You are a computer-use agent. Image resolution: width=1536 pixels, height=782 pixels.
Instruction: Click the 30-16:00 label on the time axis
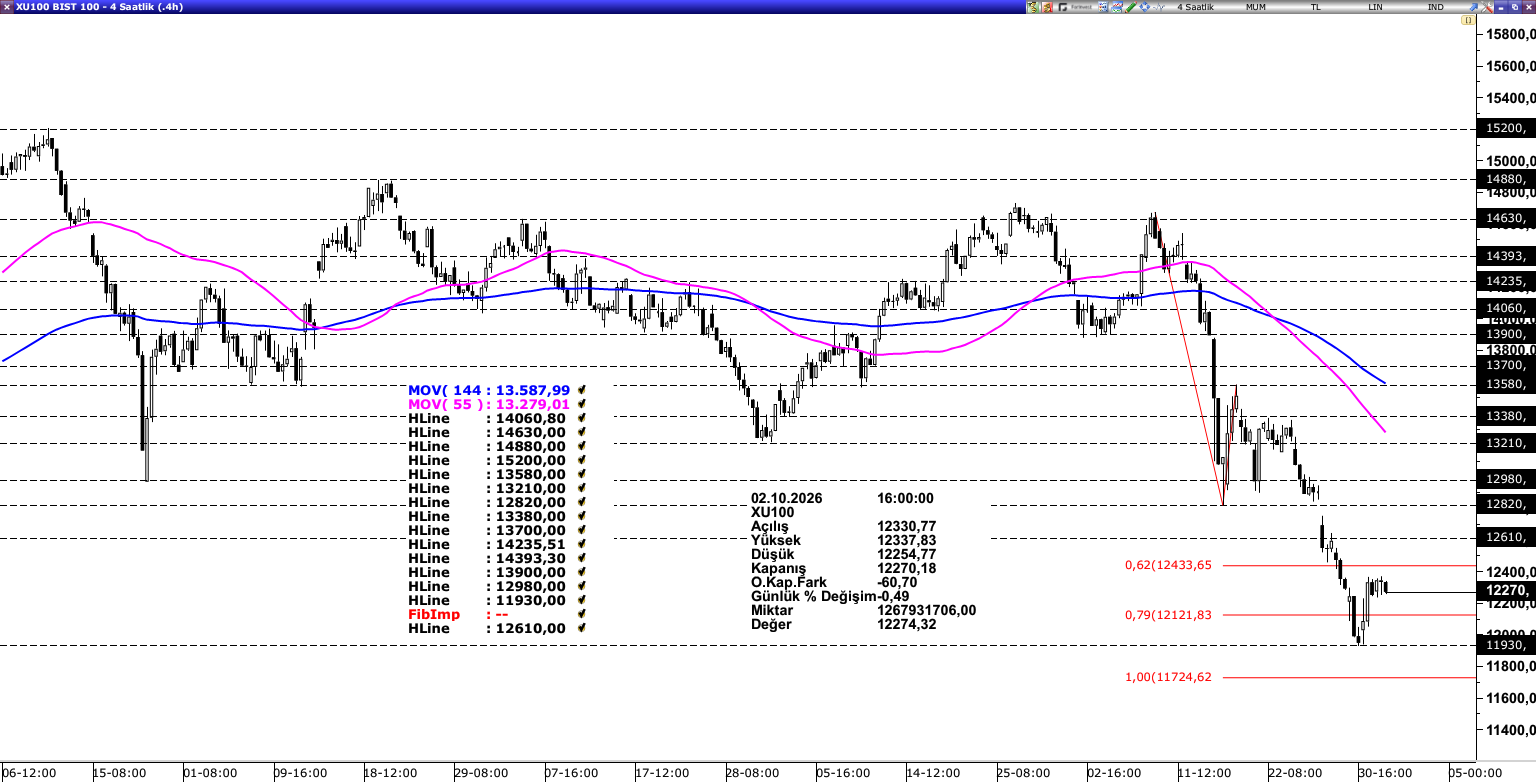1385,773
